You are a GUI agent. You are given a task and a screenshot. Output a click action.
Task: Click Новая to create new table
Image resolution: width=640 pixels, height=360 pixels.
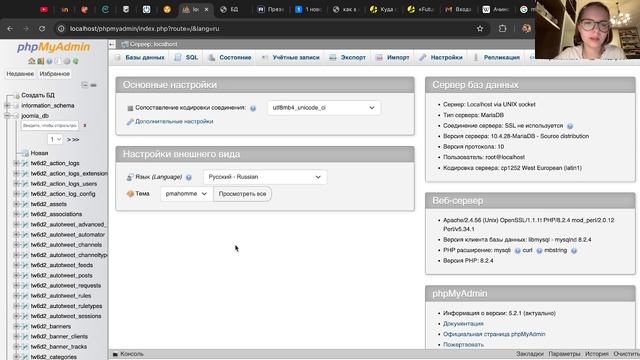pos(39,153)
